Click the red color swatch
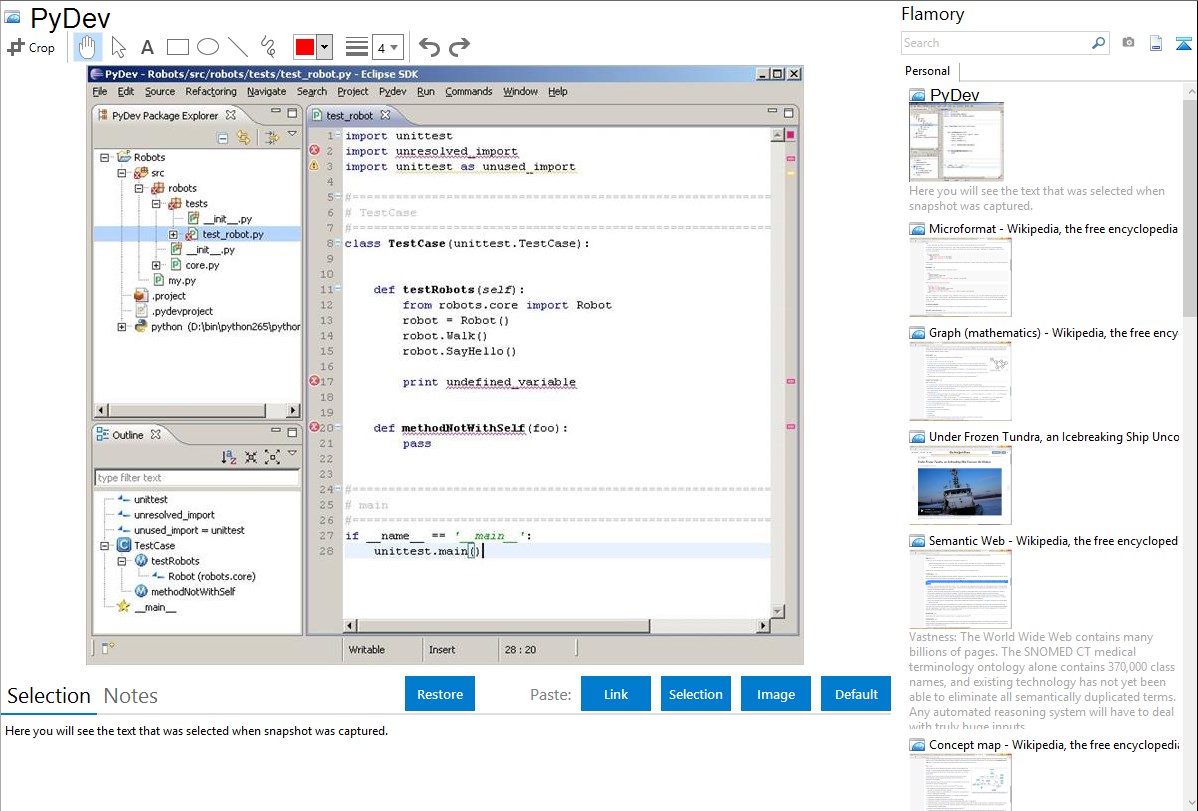 point(305,47)
